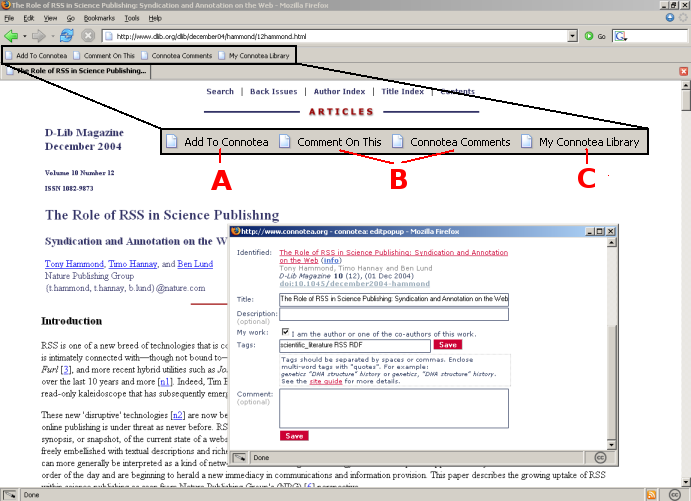691x501 pixels.
Task: Follow the Tony Hammond author link
Action: point(74,263)
